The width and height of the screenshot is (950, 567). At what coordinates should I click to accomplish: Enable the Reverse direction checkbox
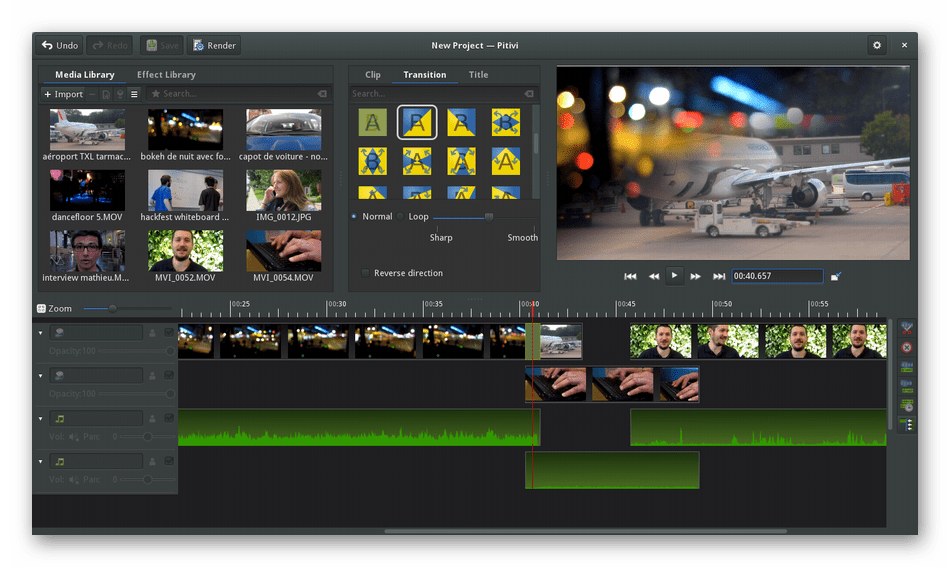365,273
